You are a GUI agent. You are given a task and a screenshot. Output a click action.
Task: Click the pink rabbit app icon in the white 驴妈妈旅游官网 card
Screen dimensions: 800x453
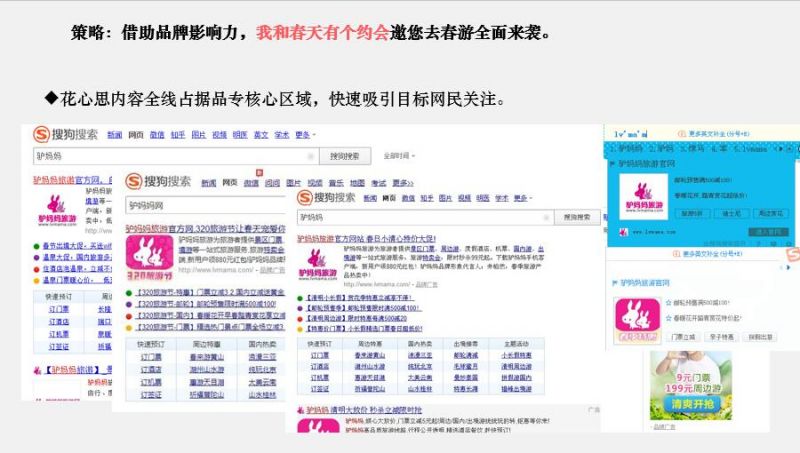pos(636,321)
